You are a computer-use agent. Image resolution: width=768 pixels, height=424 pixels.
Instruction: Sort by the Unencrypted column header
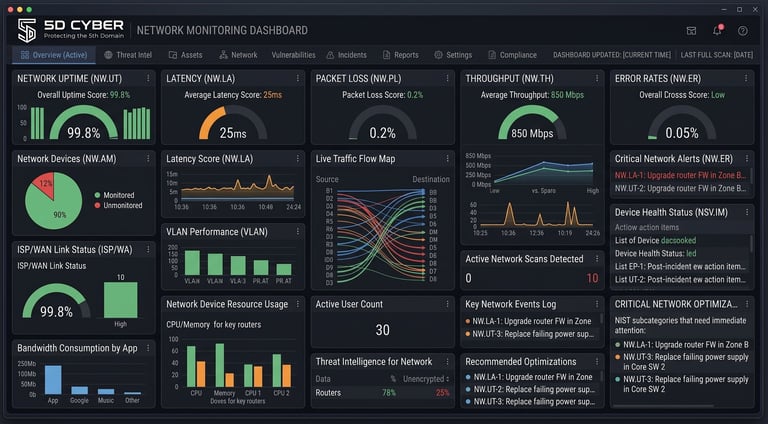click(x=425, y=379)
